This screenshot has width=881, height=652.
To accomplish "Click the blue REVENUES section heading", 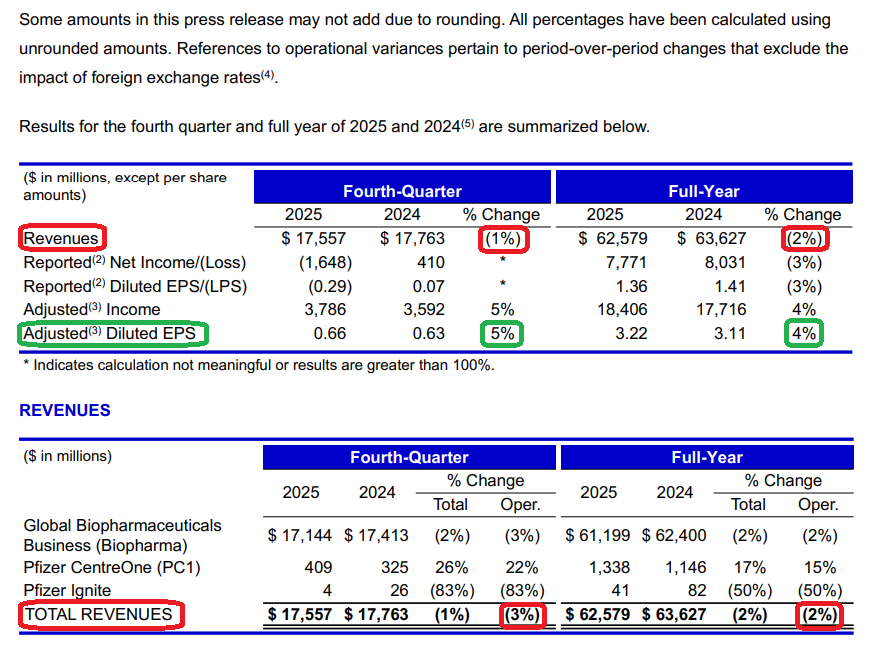I will (x=65, y=410).
